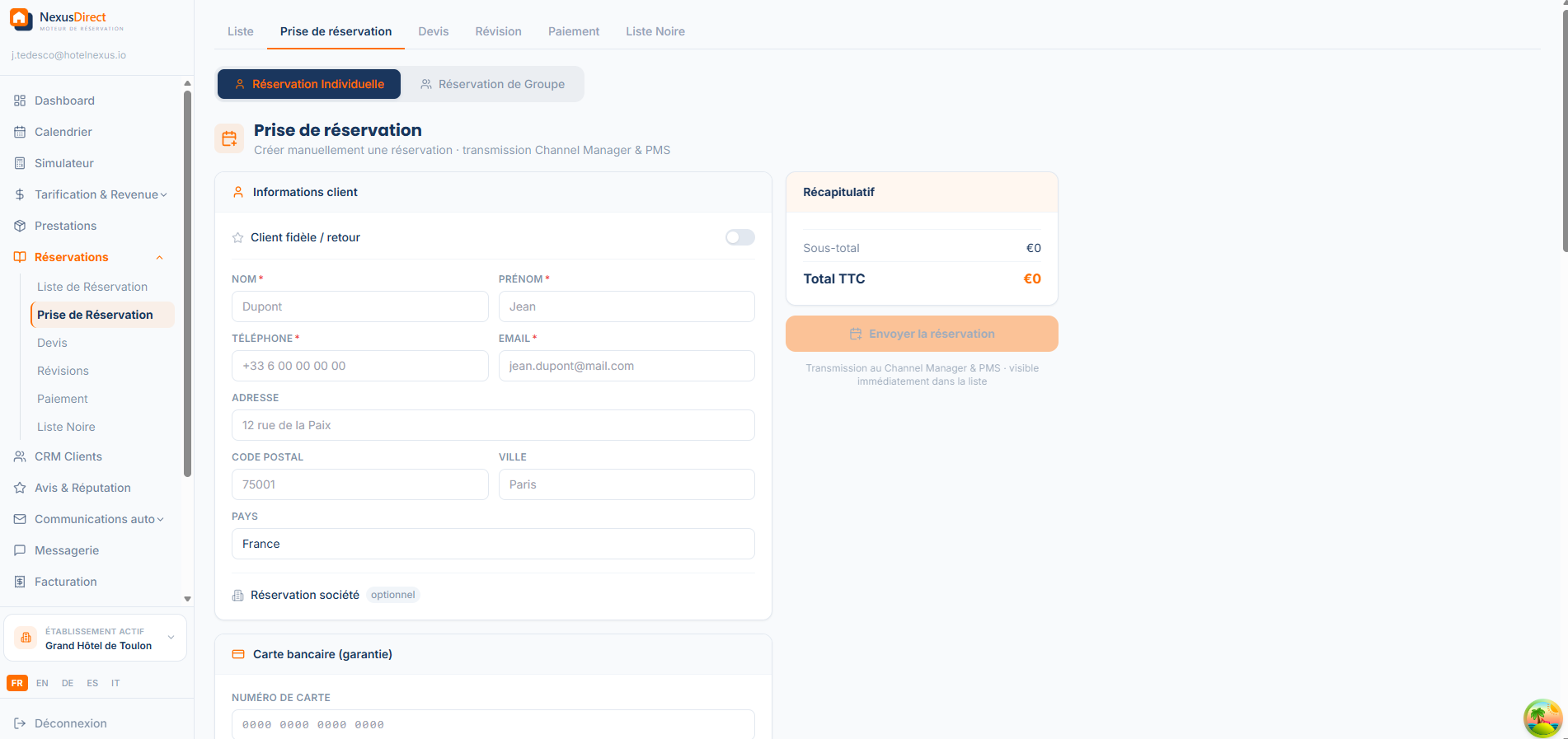Click the Envoyer la réservation button

click(x=922, y=334)
